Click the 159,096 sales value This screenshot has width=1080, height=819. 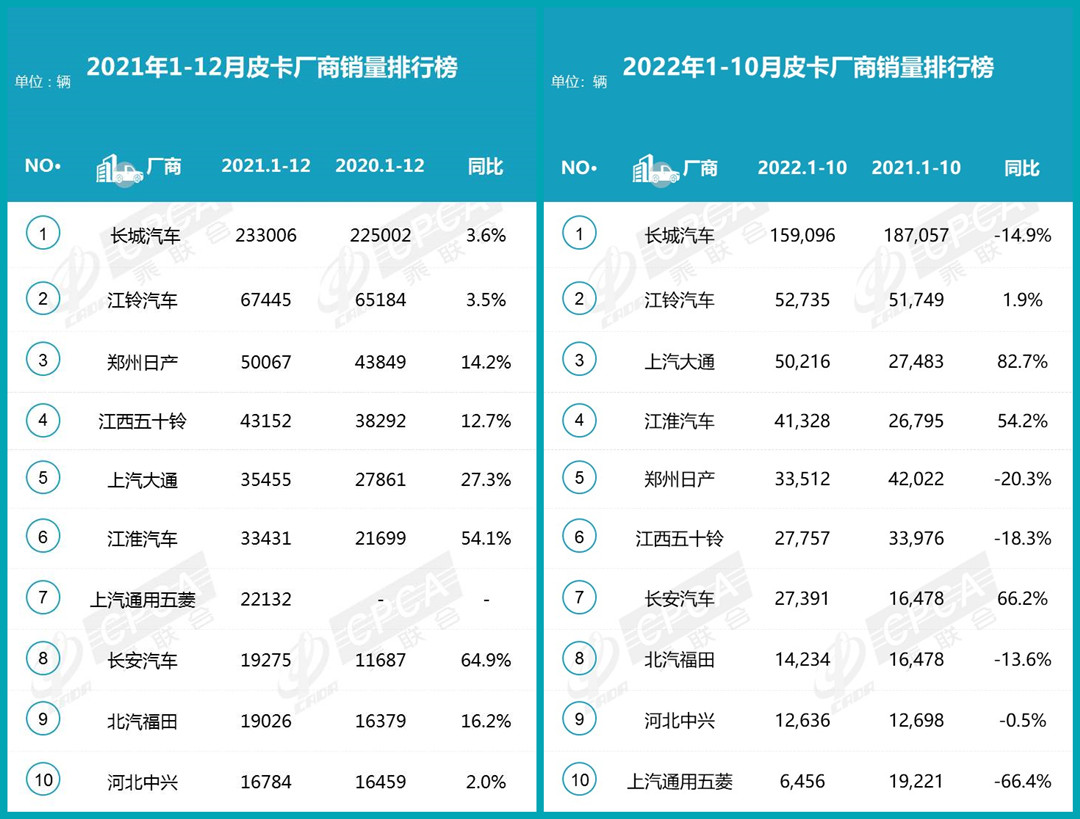[x=802, y=237]
